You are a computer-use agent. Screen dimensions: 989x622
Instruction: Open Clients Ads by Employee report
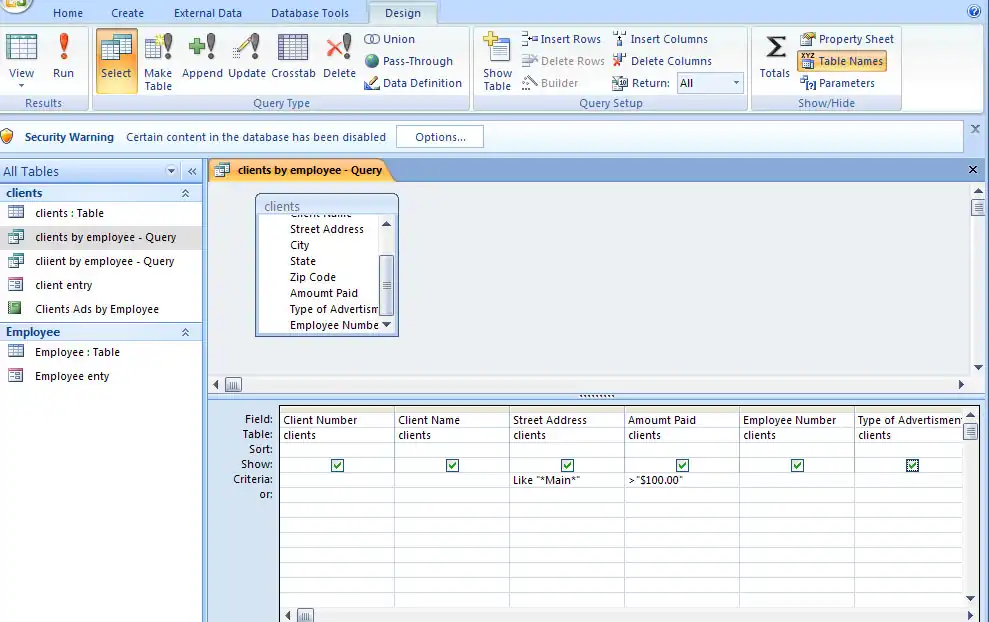96,309
